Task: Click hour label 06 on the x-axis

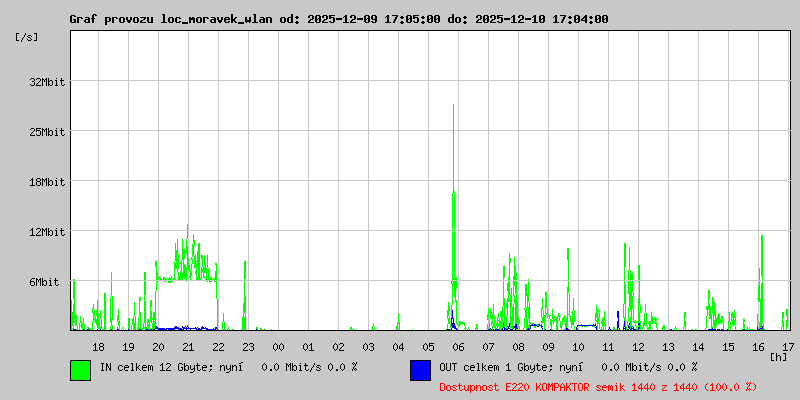Action: click(458, 347)
